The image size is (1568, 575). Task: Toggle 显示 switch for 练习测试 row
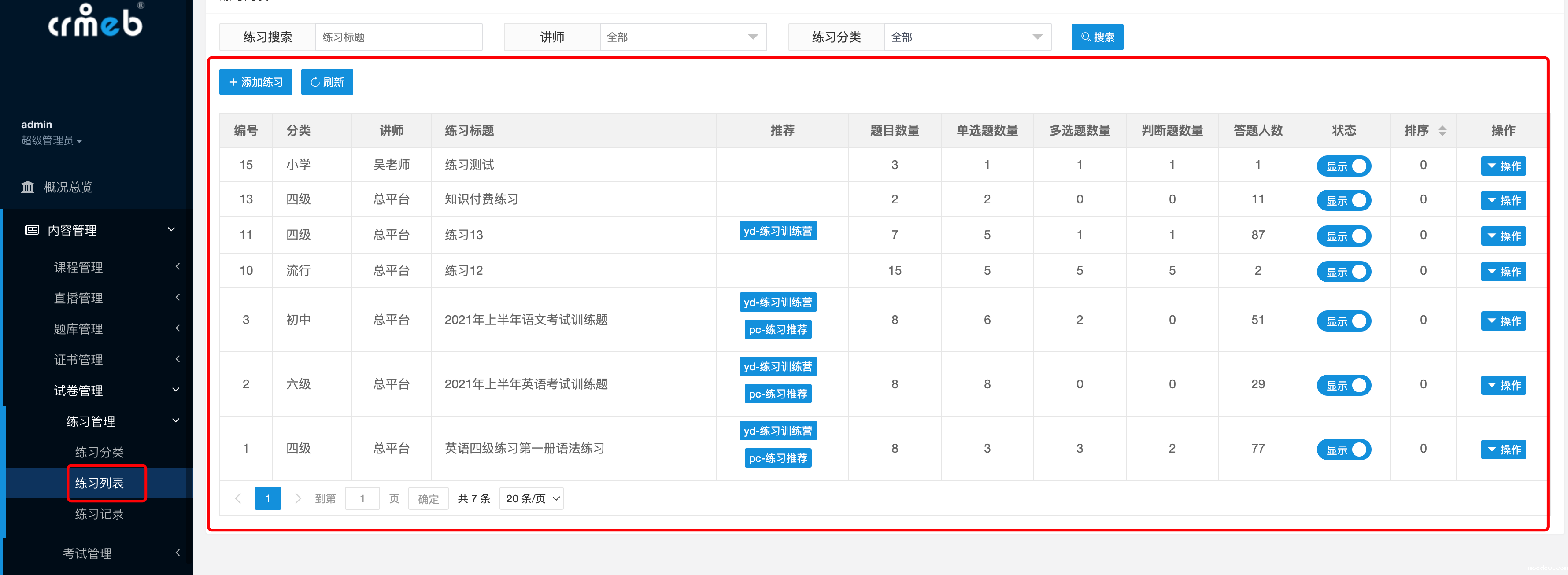point(1343,166)
